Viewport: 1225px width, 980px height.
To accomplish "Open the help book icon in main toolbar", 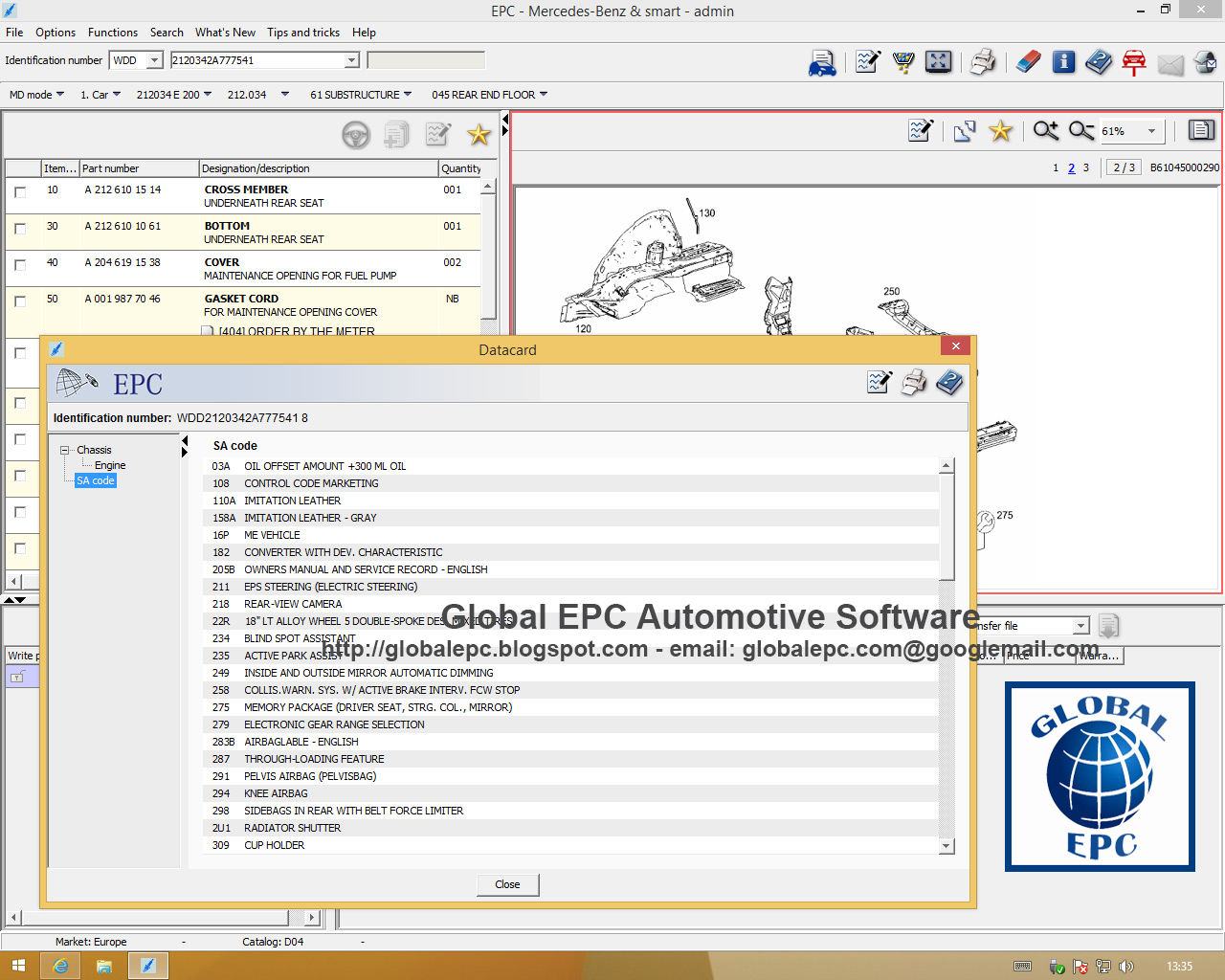I will 1099,62.
